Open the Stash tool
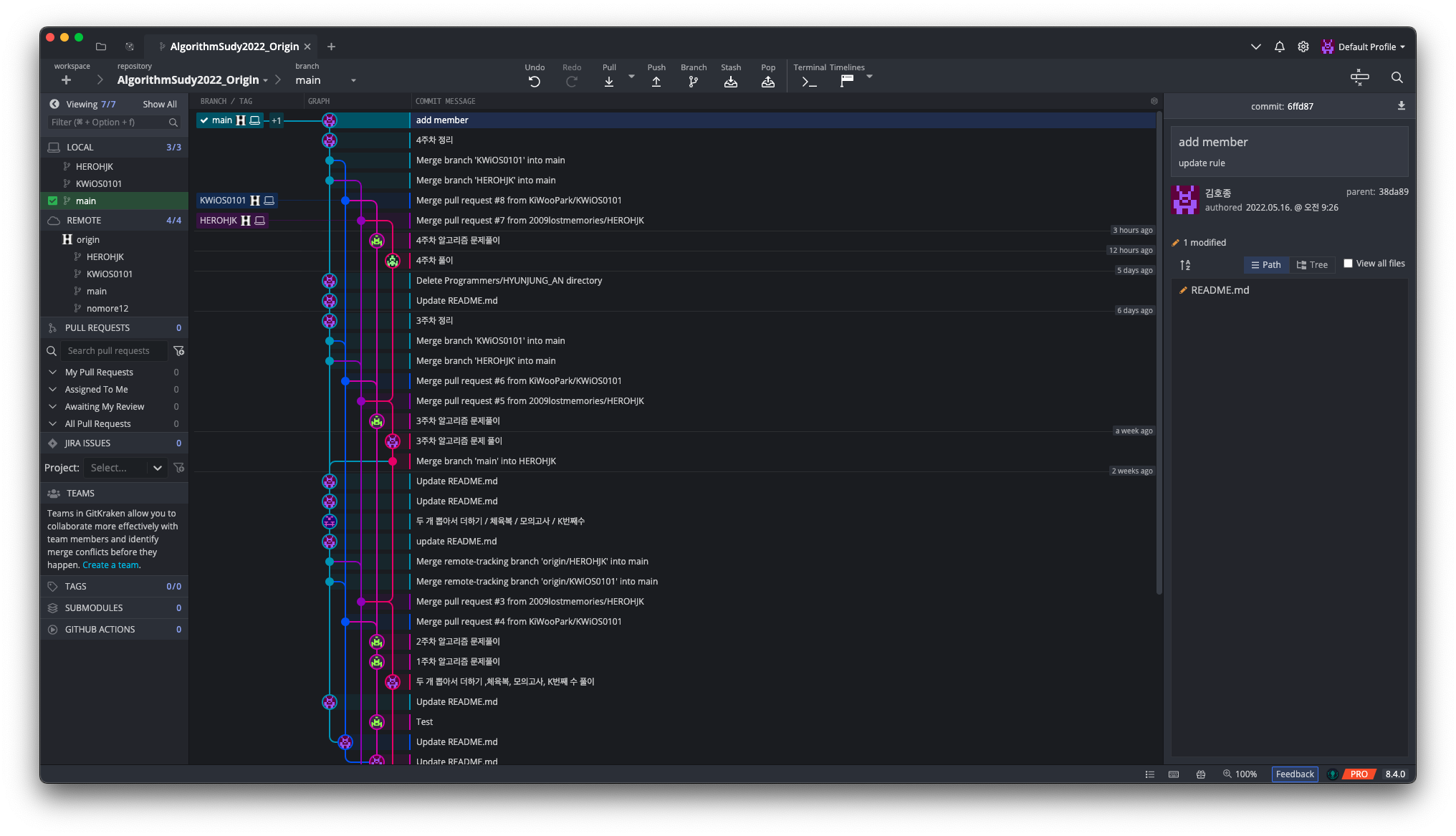Viewport: 1456px width, 836px height. coord(730,82)
